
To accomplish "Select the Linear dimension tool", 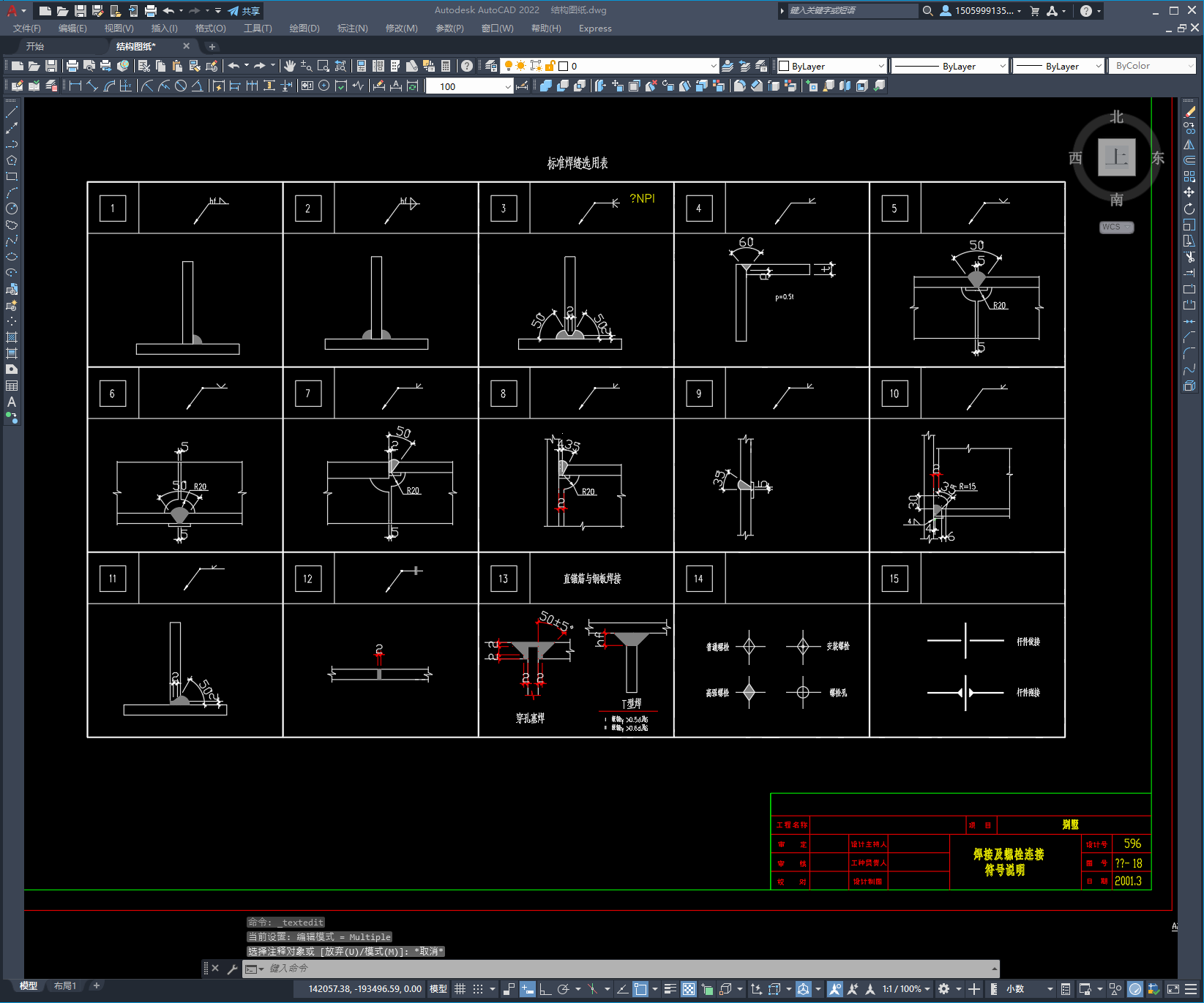I will click(x=75, y=86).
